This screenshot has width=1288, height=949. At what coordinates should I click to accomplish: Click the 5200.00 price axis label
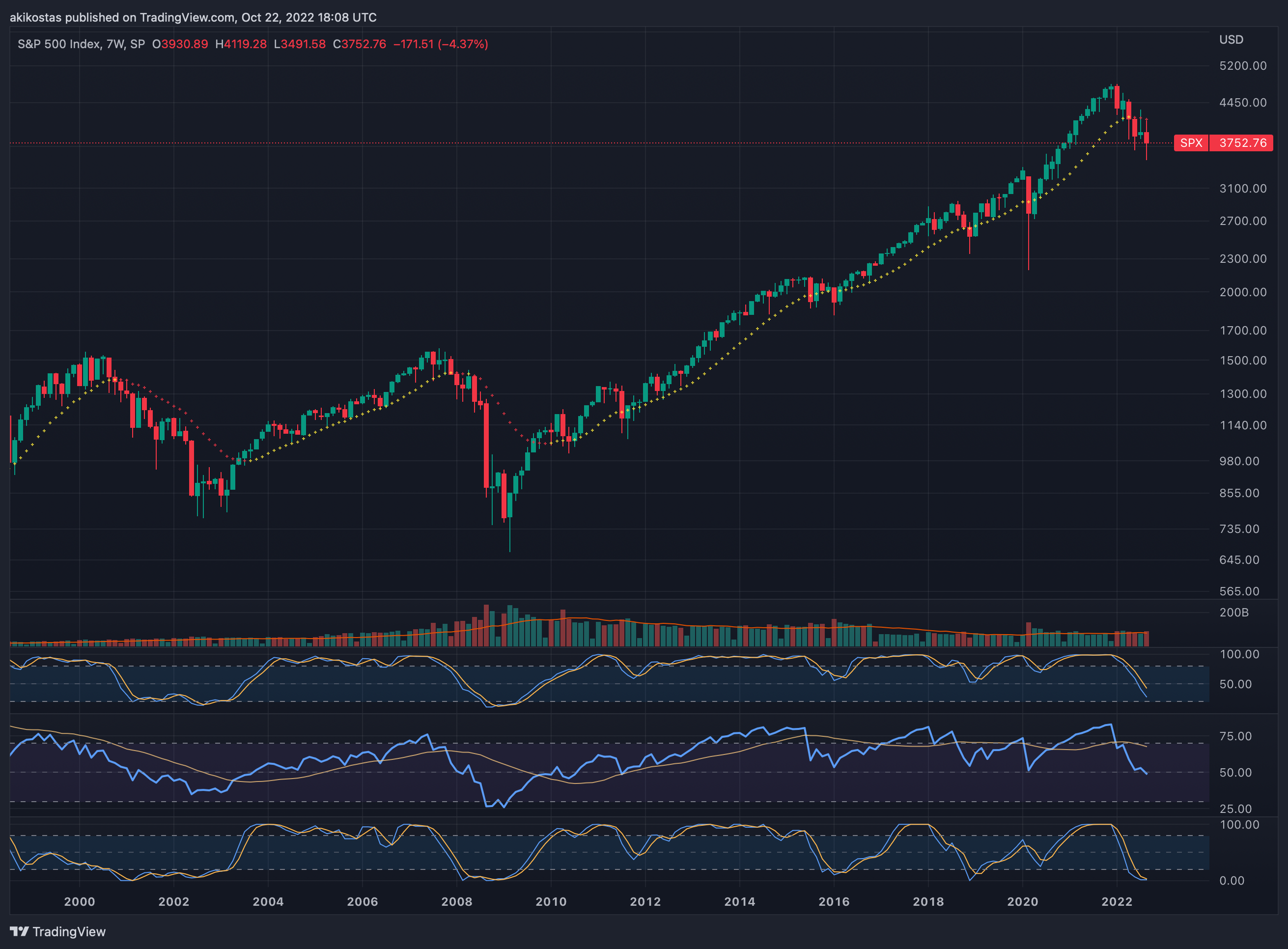pos(1243,66)
